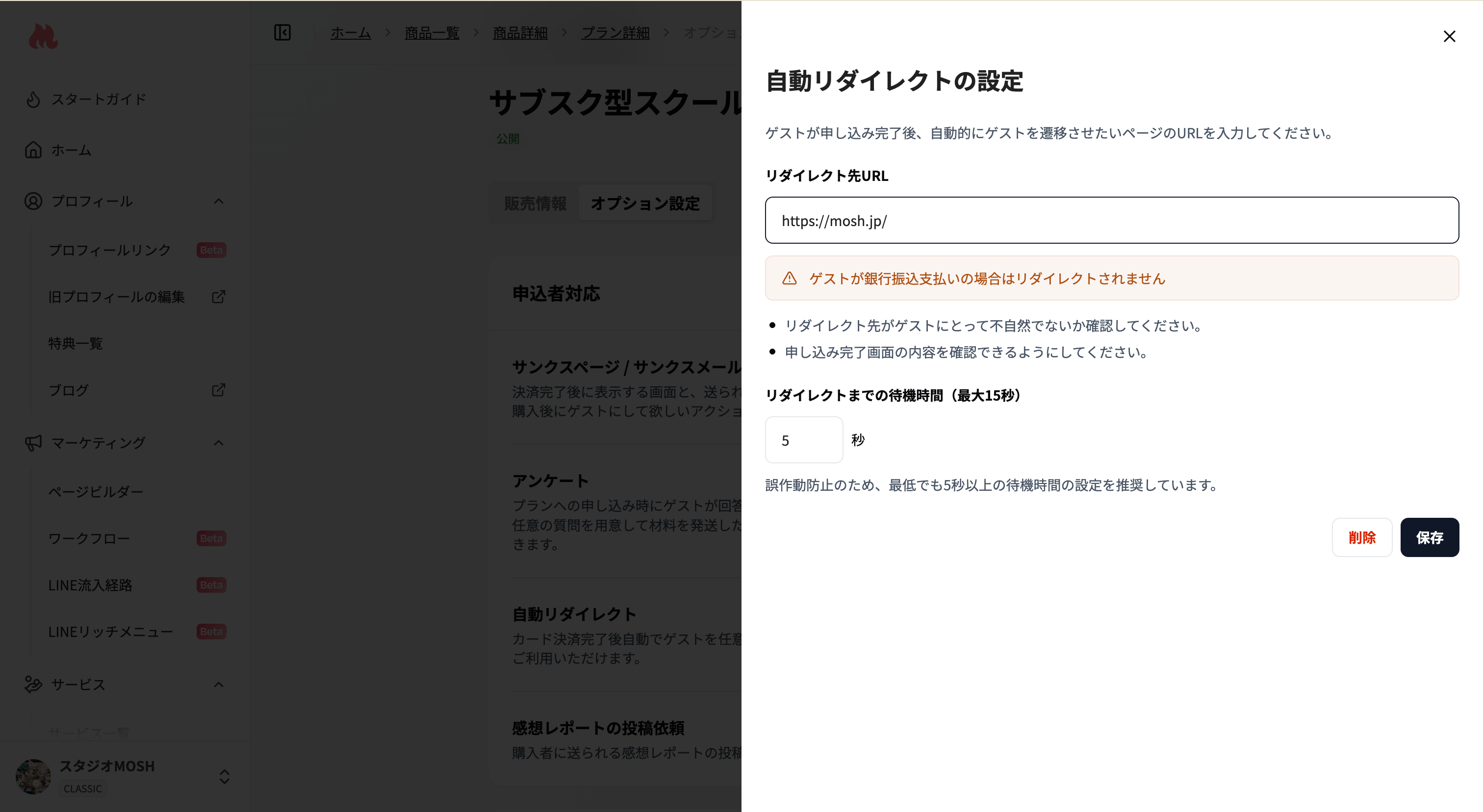Click the bank transfer redirect warning text
The width and height of the screenshot is (1483, 812).
click(x=987, y=279)
